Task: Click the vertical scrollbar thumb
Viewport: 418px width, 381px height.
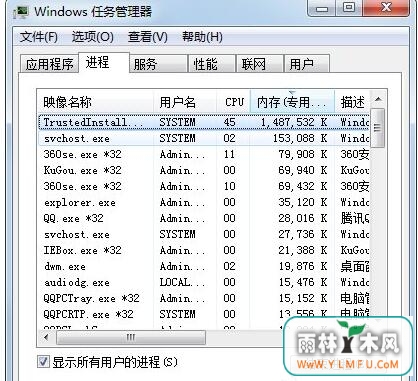Action: coord(378,128)
